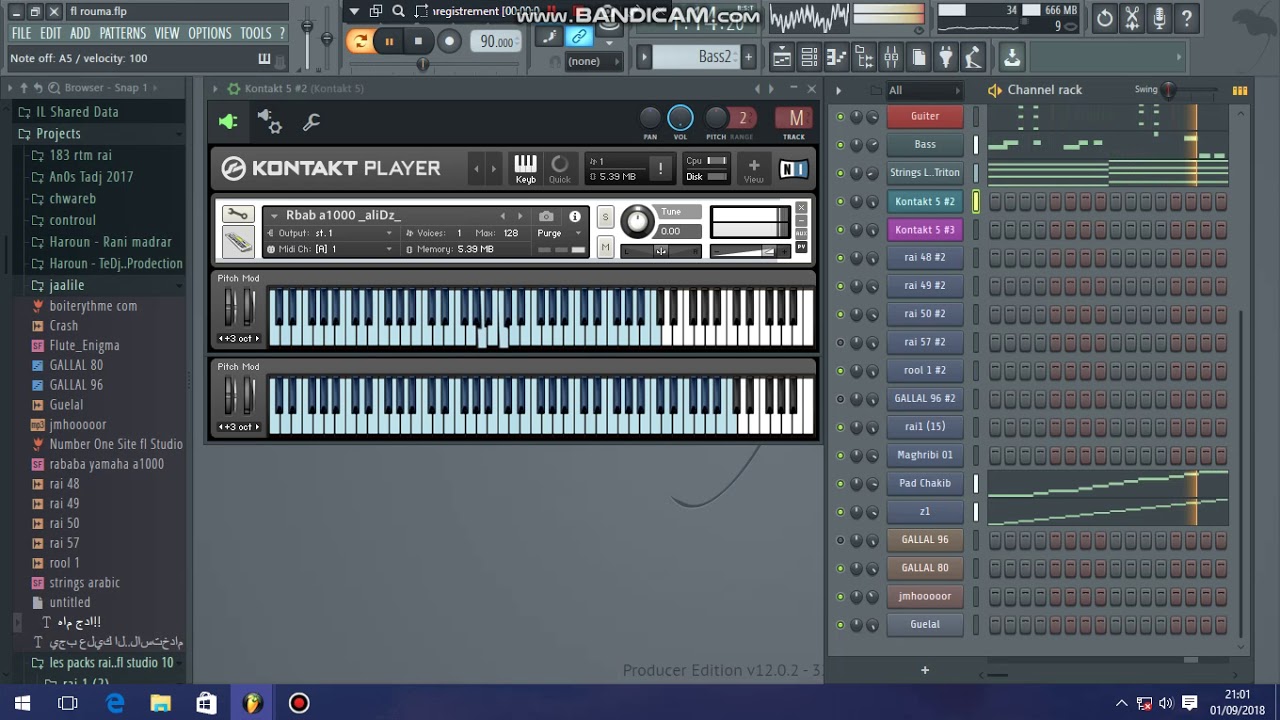Screen dimensions: 1280x720
Task: Select the Maghribi 01 channel button
Action: [x=925, y=455]
